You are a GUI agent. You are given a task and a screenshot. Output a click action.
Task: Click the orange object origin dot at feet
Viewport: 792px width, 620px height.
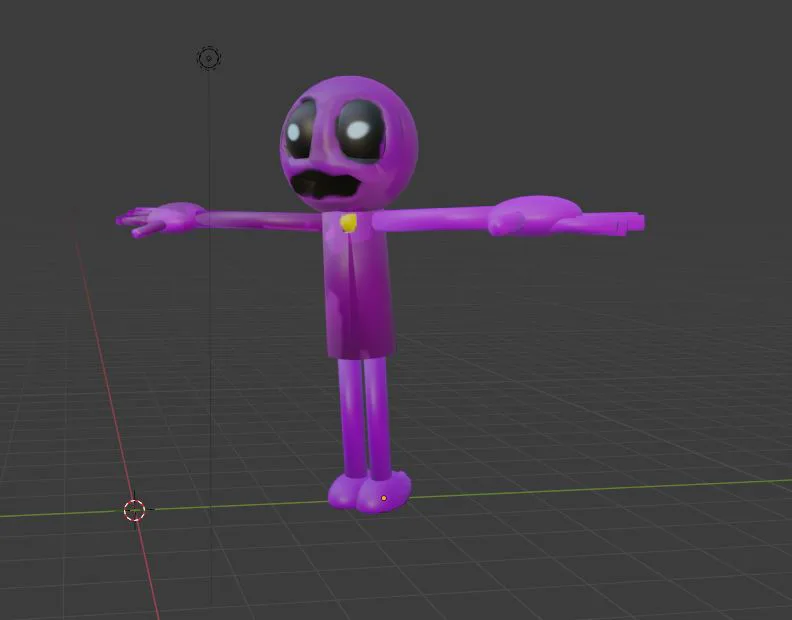coord(384,498)
